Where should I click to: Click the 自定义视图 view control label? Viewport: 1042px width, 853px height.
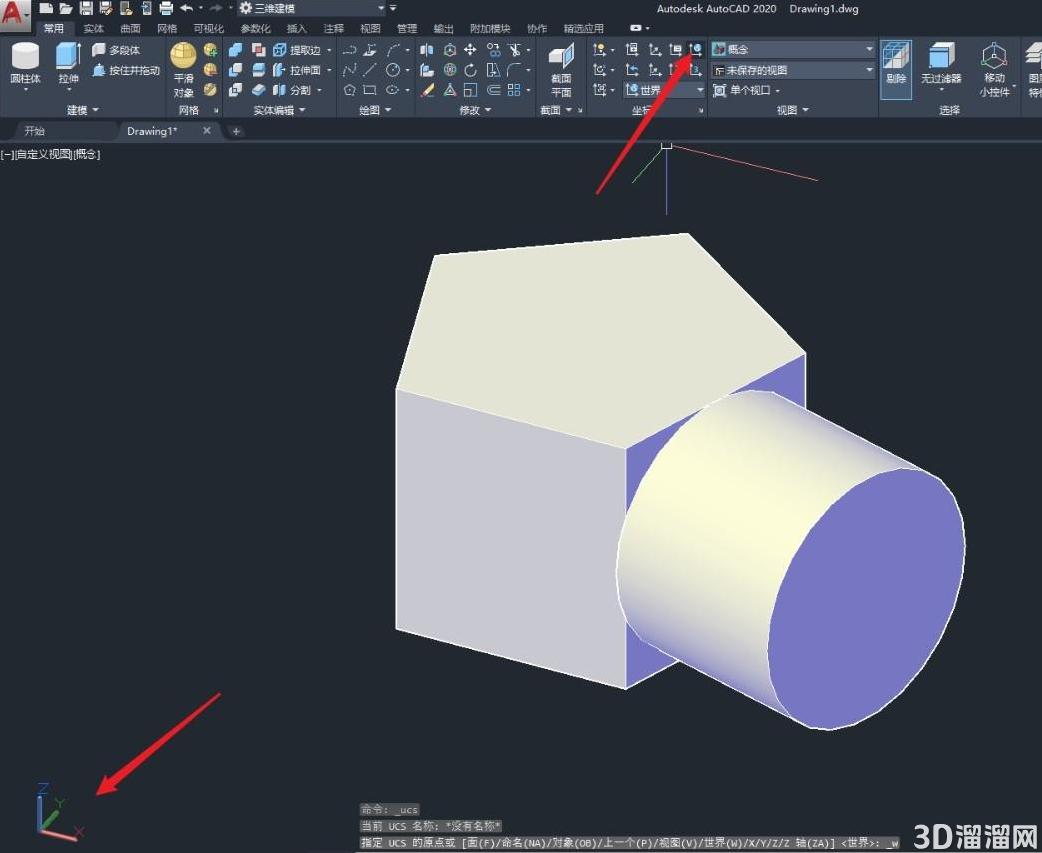[43, 154]
